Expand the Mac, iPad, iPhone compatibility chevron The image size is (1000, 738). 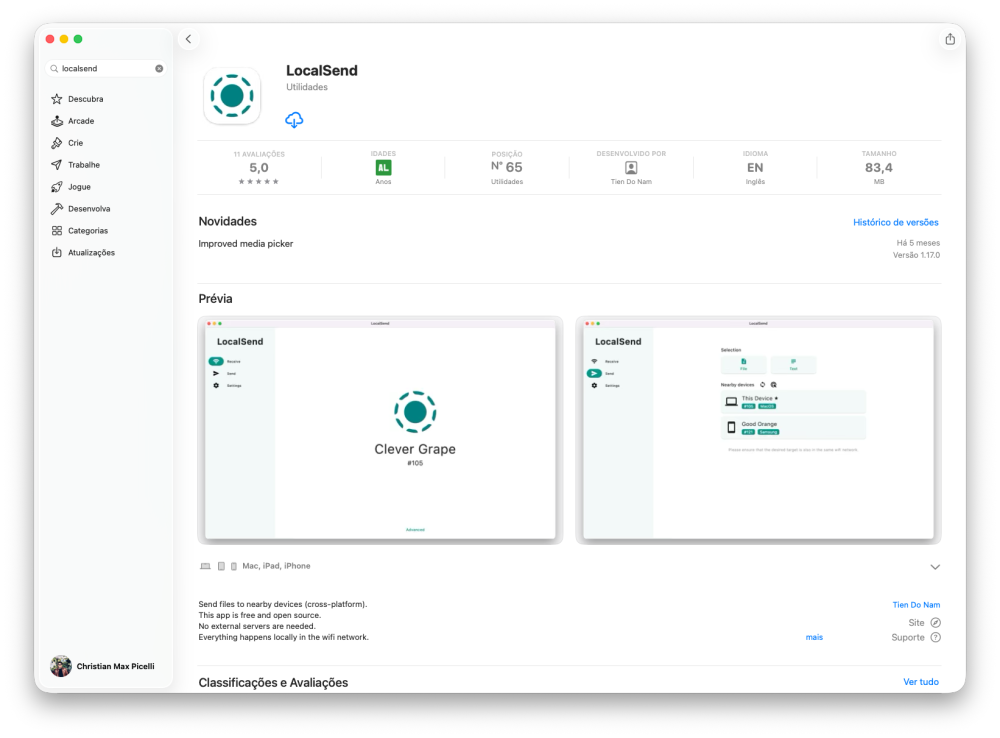point(935,566)
